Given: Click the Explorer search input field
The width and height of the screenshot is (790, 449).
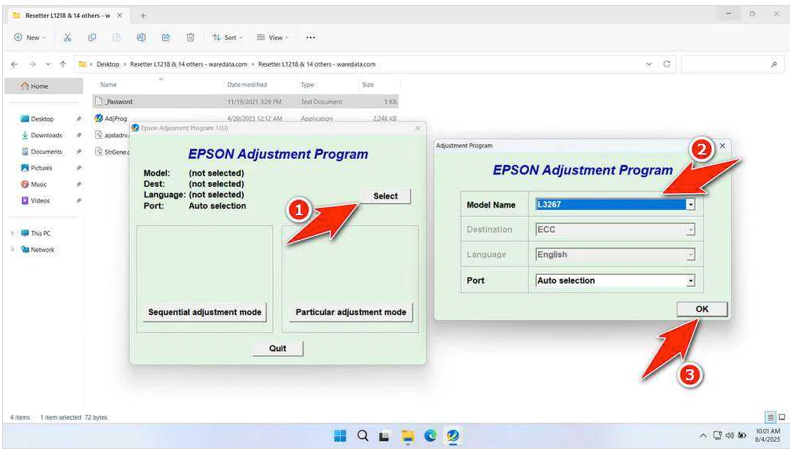Looking at the screenshot, I should (730, 64).
